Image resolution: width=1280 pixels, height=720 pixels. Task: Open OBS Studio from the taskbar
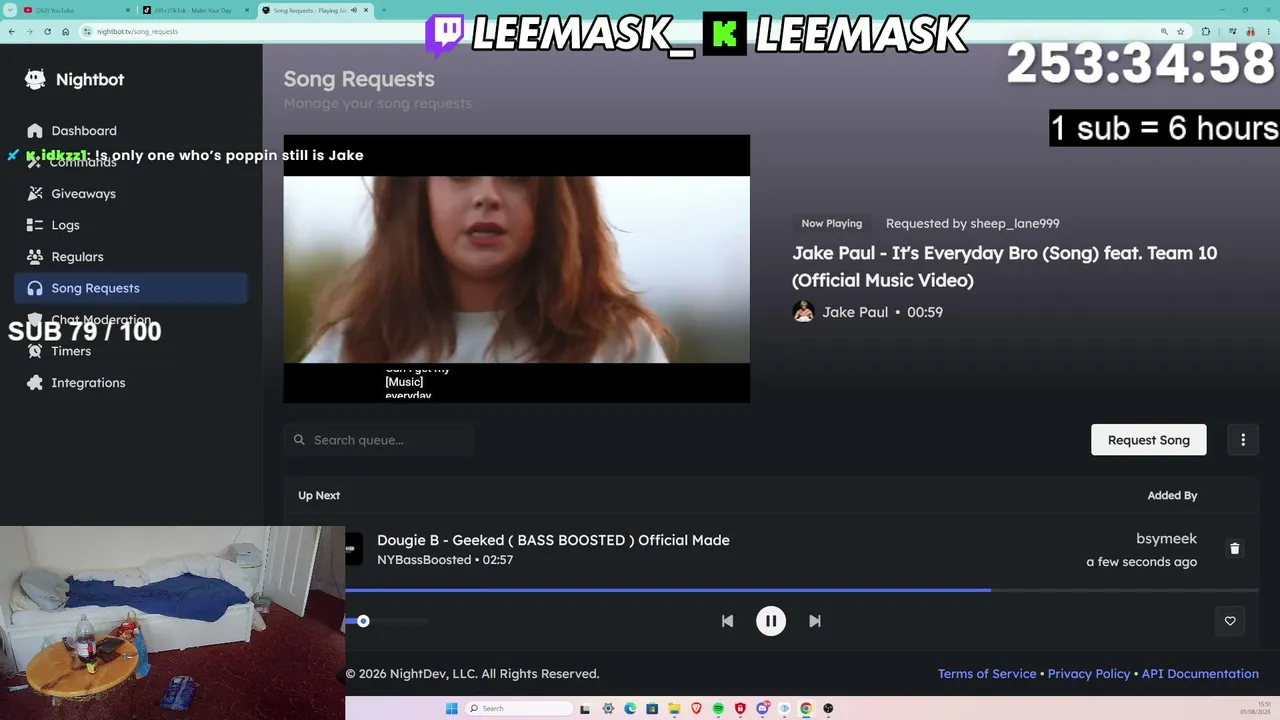(x=828, y=709)
